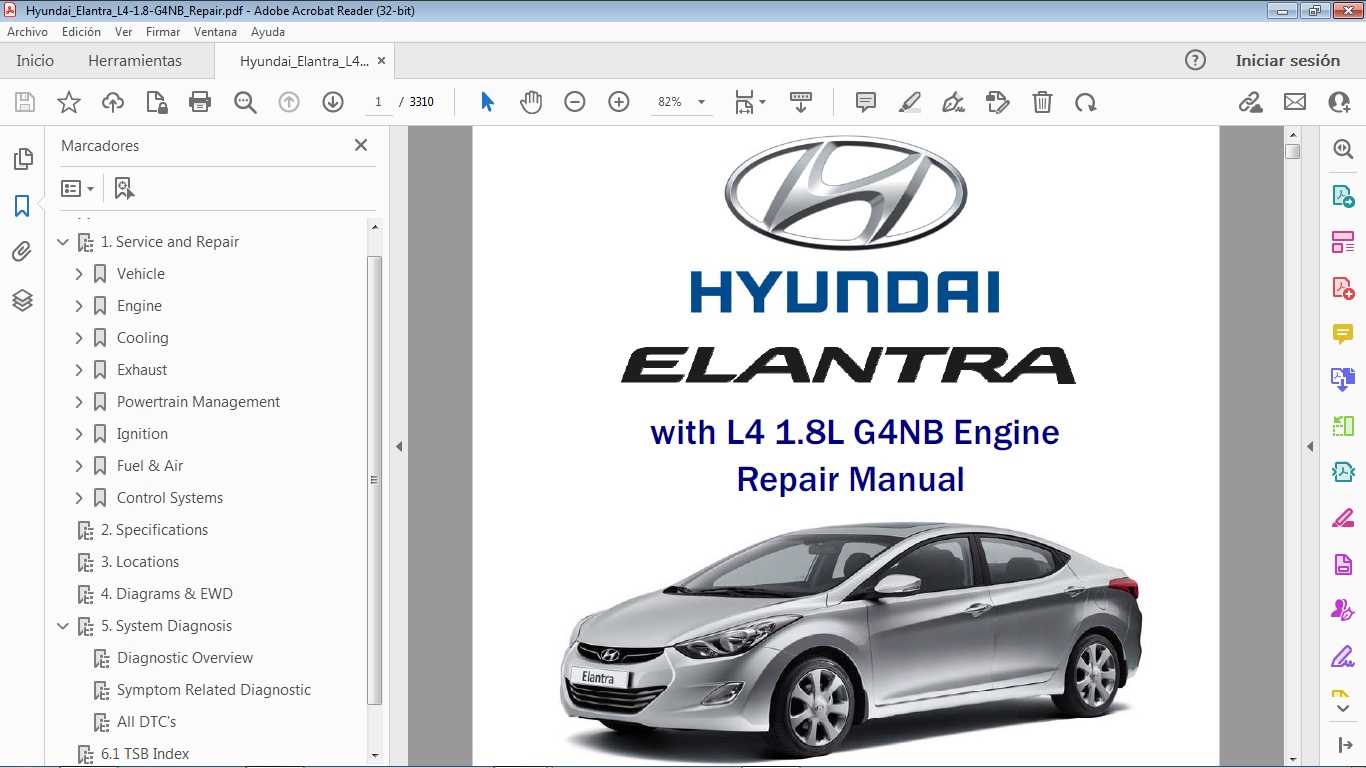This screenshot has height=768, width=1366.
Task: Open the Edición menu
Action: pyautogui.click(x=81, y=32)
